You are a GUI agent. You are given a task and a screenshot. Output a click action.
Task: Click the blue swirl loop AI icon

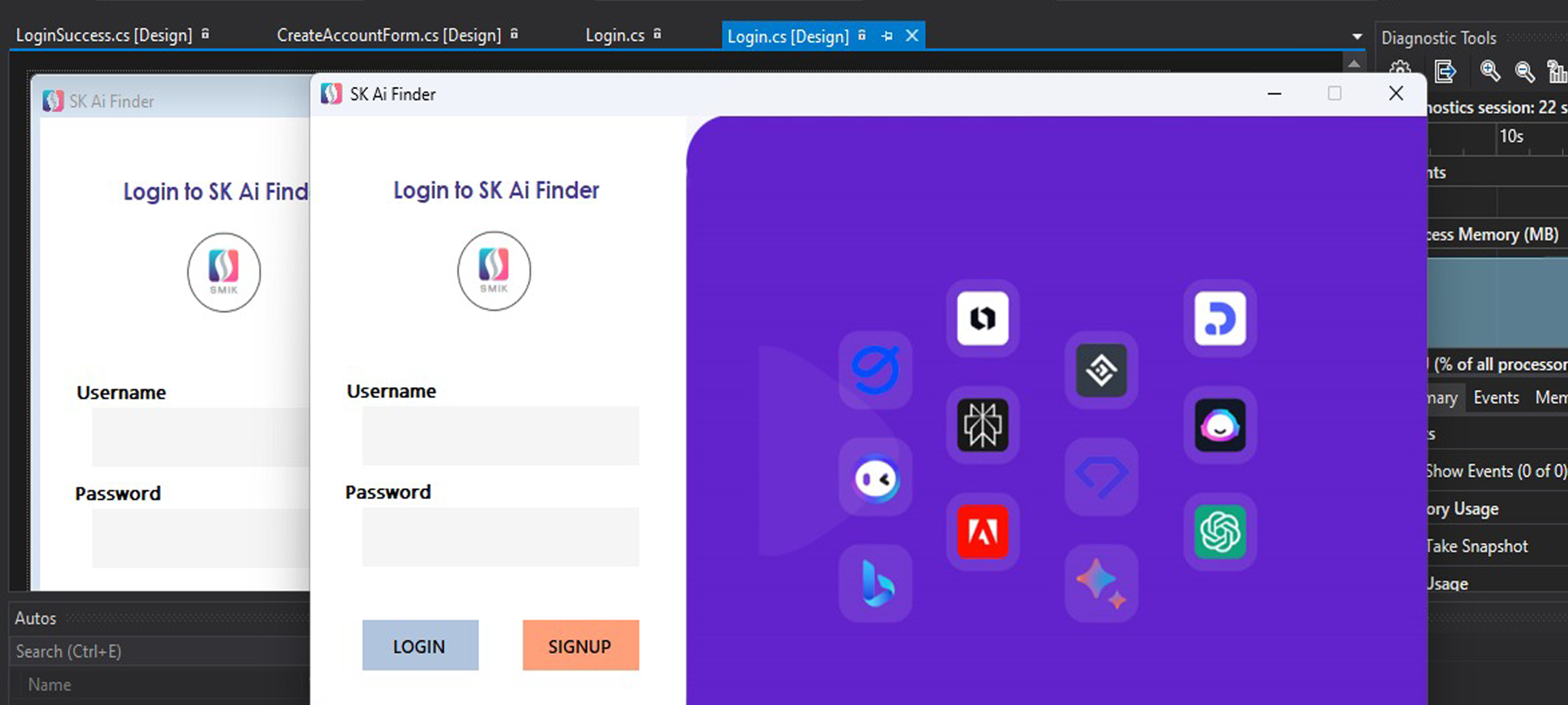tap(876, 370)
